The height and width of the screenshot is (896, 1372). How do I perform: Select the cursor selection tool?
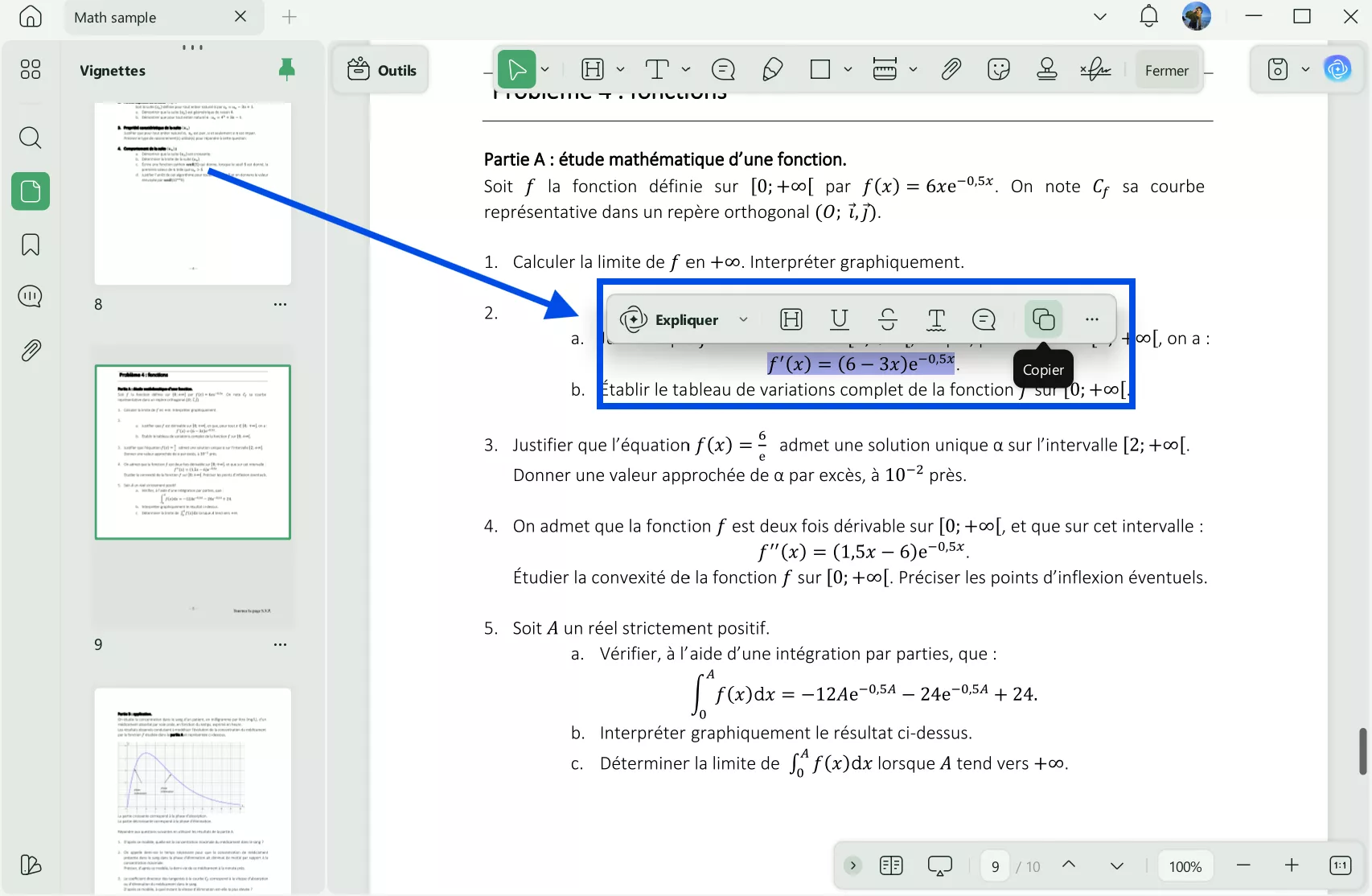click(x=517, y=70)
